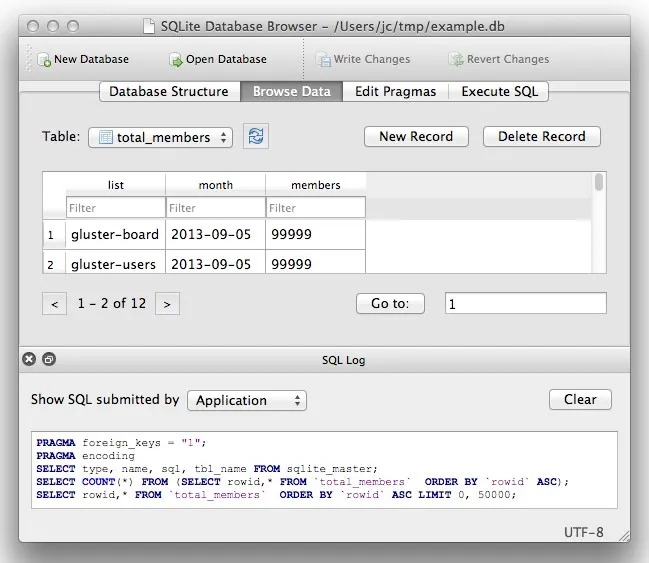Click the Write Changes toolbar icon

324,60
